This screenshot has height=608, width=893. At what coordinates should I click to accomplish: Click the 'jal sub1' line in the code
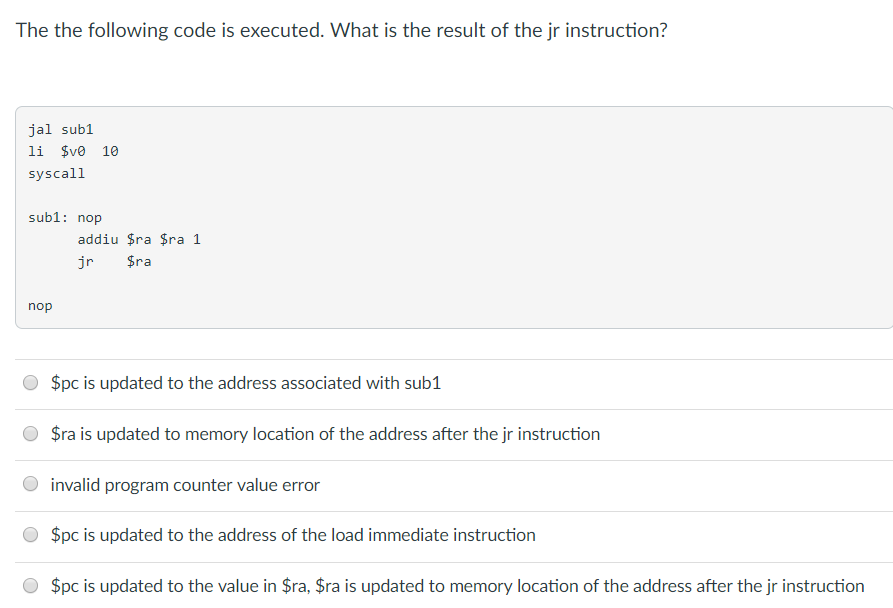63,128
